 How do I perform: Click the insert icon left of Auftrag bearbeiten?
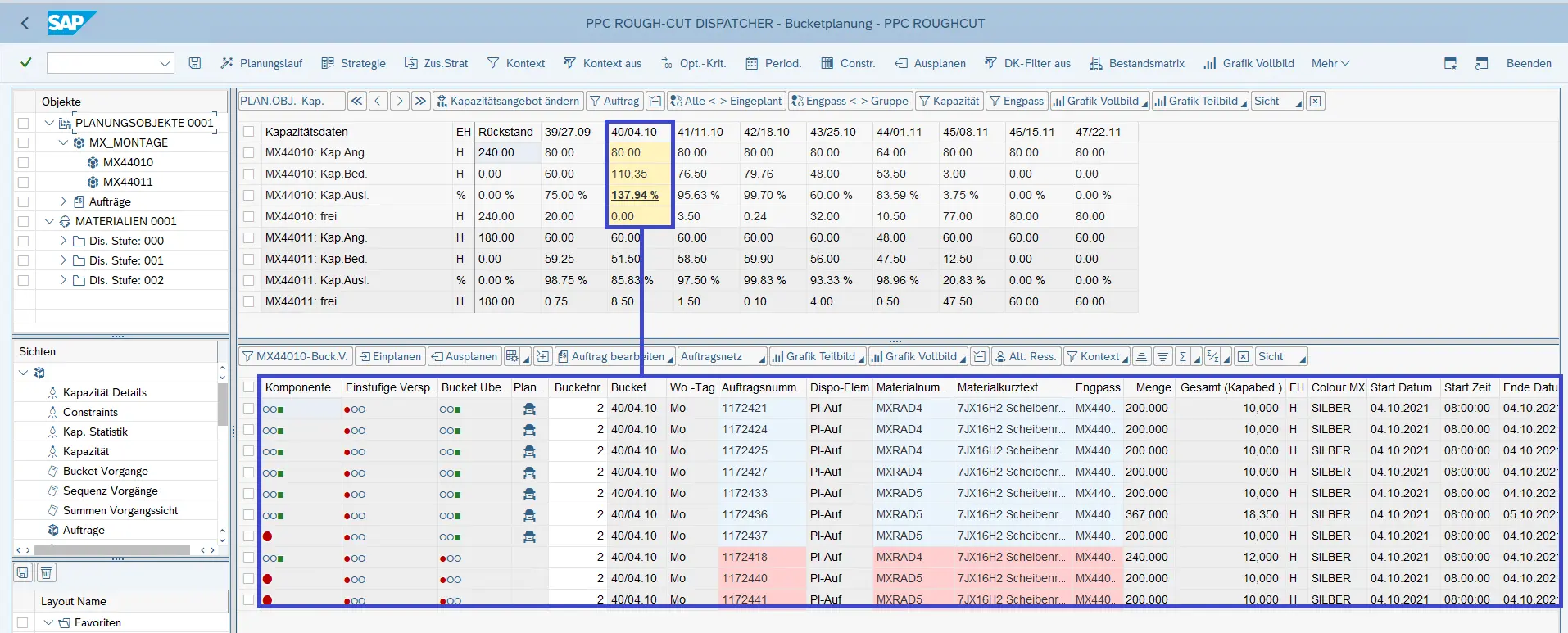tap(542, 356)
